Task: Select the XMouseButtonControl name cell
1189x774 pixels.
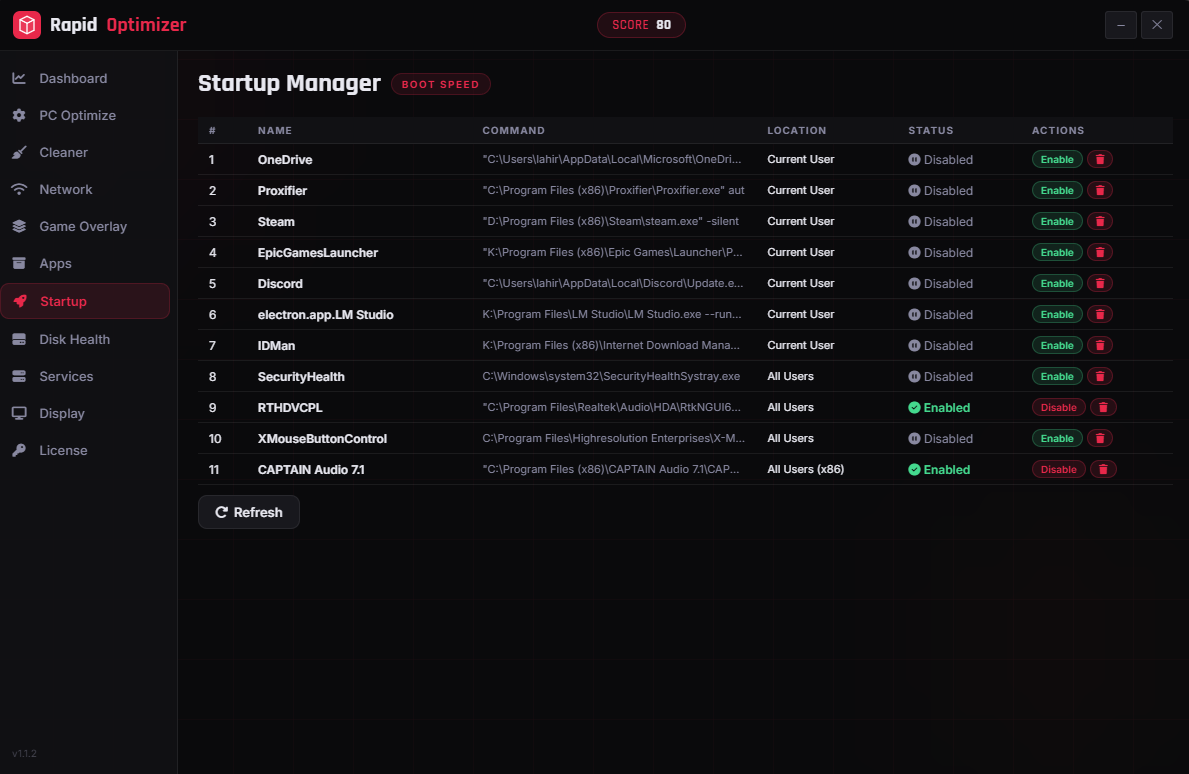Action: (x=322, y=439)
